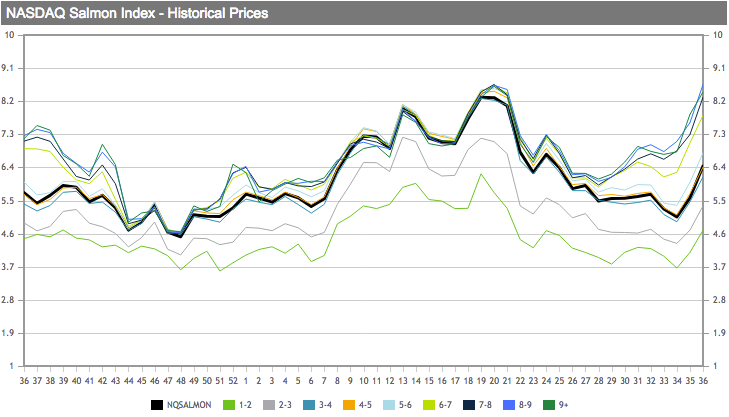
Task: Click the grey 2-3 legend swatch
Action: tap(269, 405)
